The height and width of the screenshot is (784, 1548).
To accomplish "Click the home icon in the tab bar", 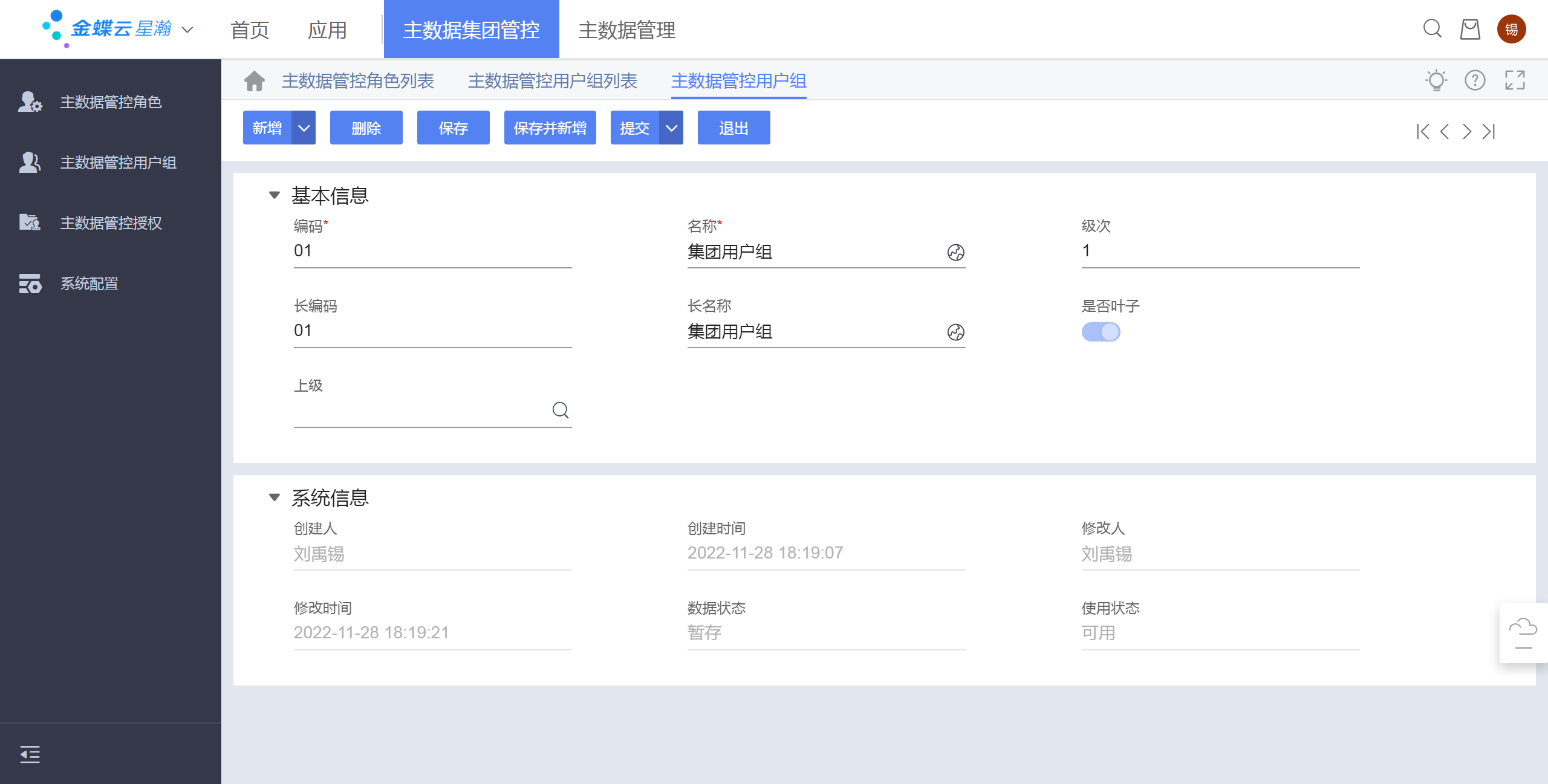I will point(255,80).
